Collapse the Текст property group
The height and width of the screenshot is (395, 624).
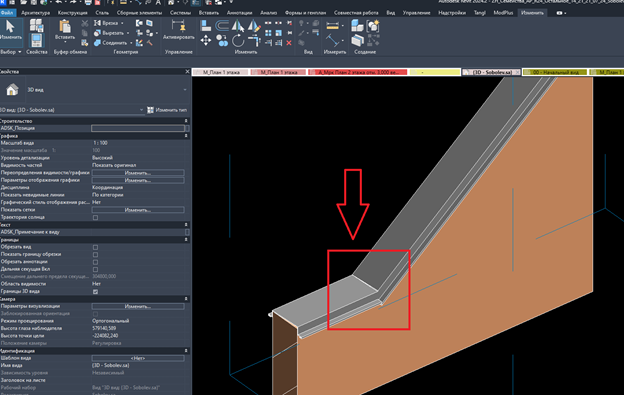pyautogui.click(x=186, y=225)
